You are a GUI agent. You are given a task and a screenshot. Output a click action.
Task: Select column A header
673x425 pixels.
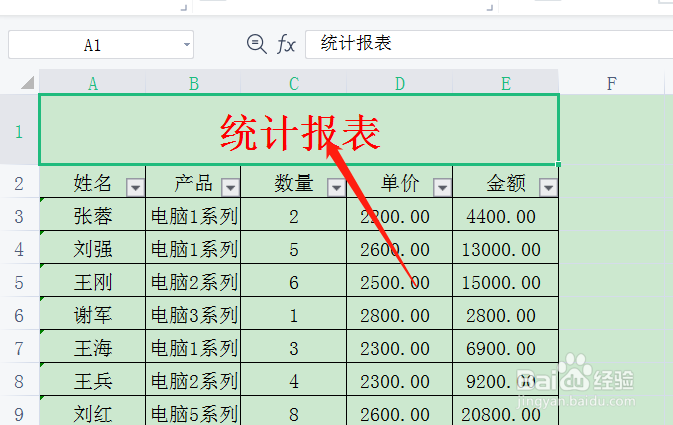pyautogui.click(x=93, y=82)
